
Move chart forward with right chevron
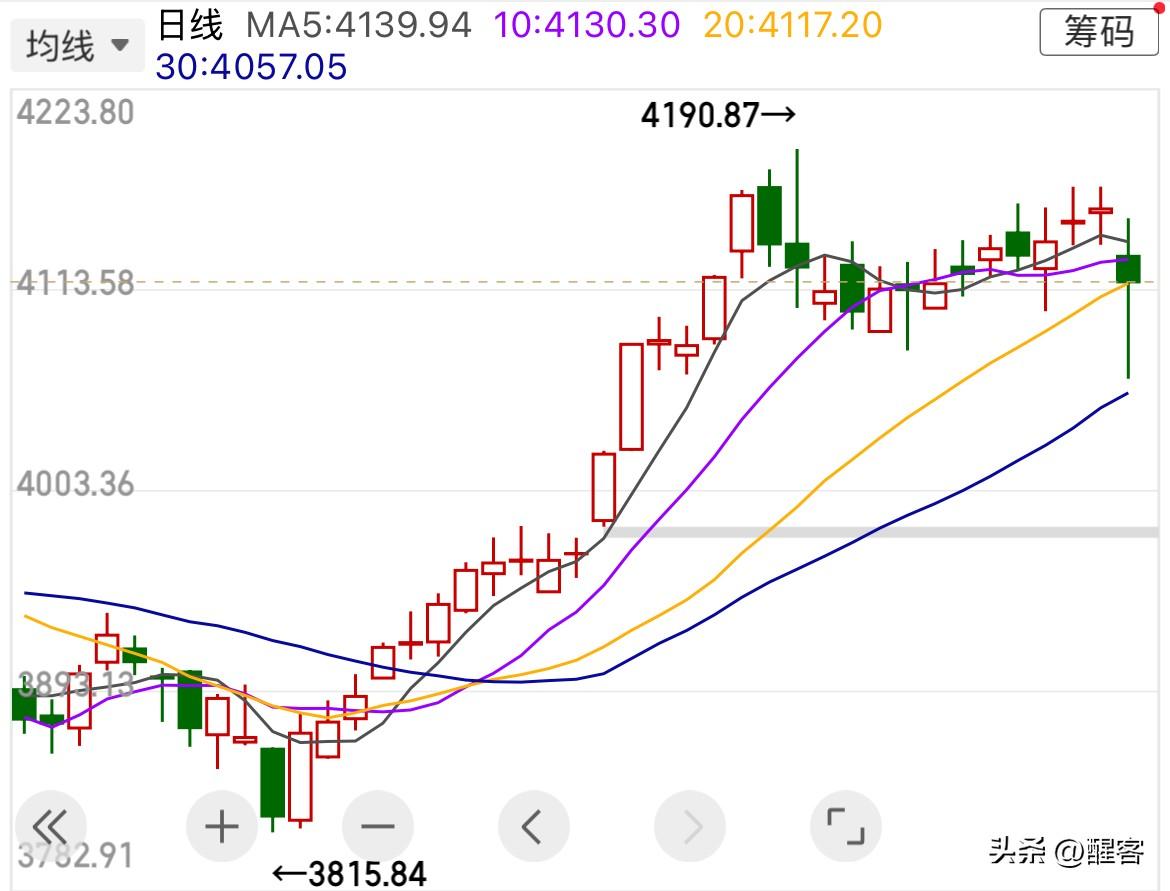[x=689, y=827]
